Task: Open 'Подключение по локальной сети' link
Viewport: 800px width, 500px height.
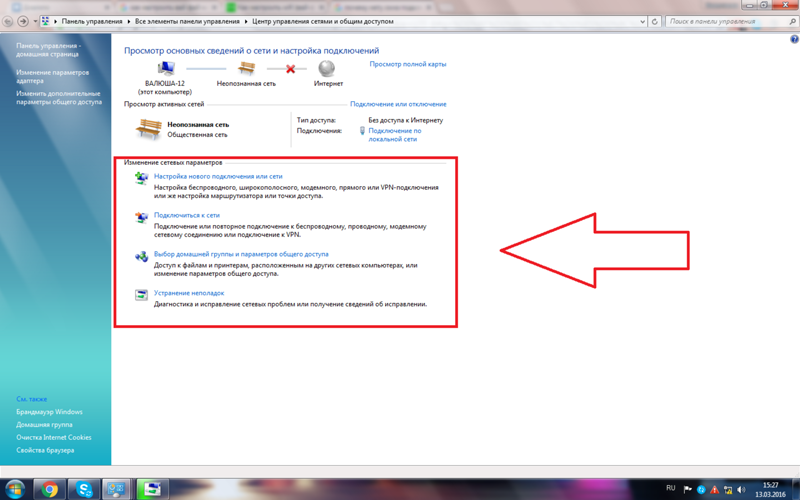Action: click(x=395, y=135)
